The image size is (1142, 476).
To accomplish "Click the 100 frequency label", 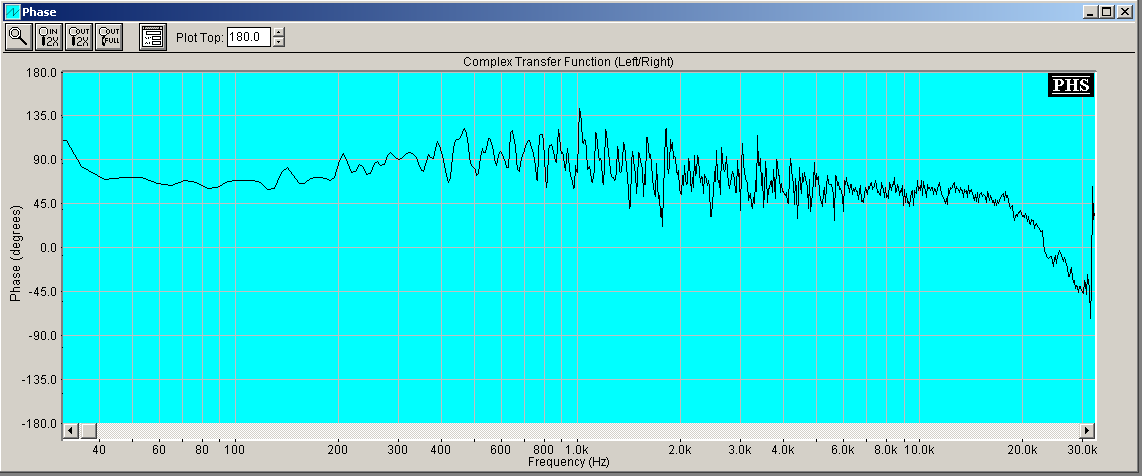I will [235, 451].
